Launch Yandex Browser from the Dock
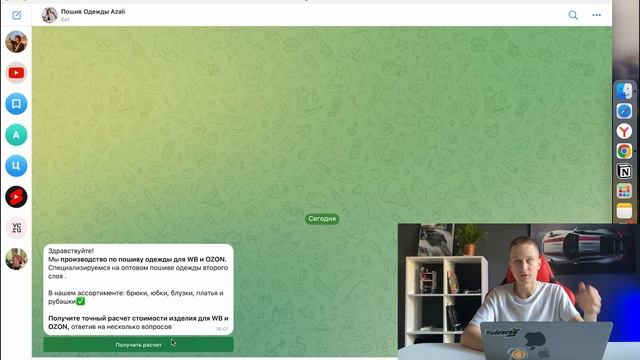The width and height of the screenshot is (640, 360). (x=624, y=131)
